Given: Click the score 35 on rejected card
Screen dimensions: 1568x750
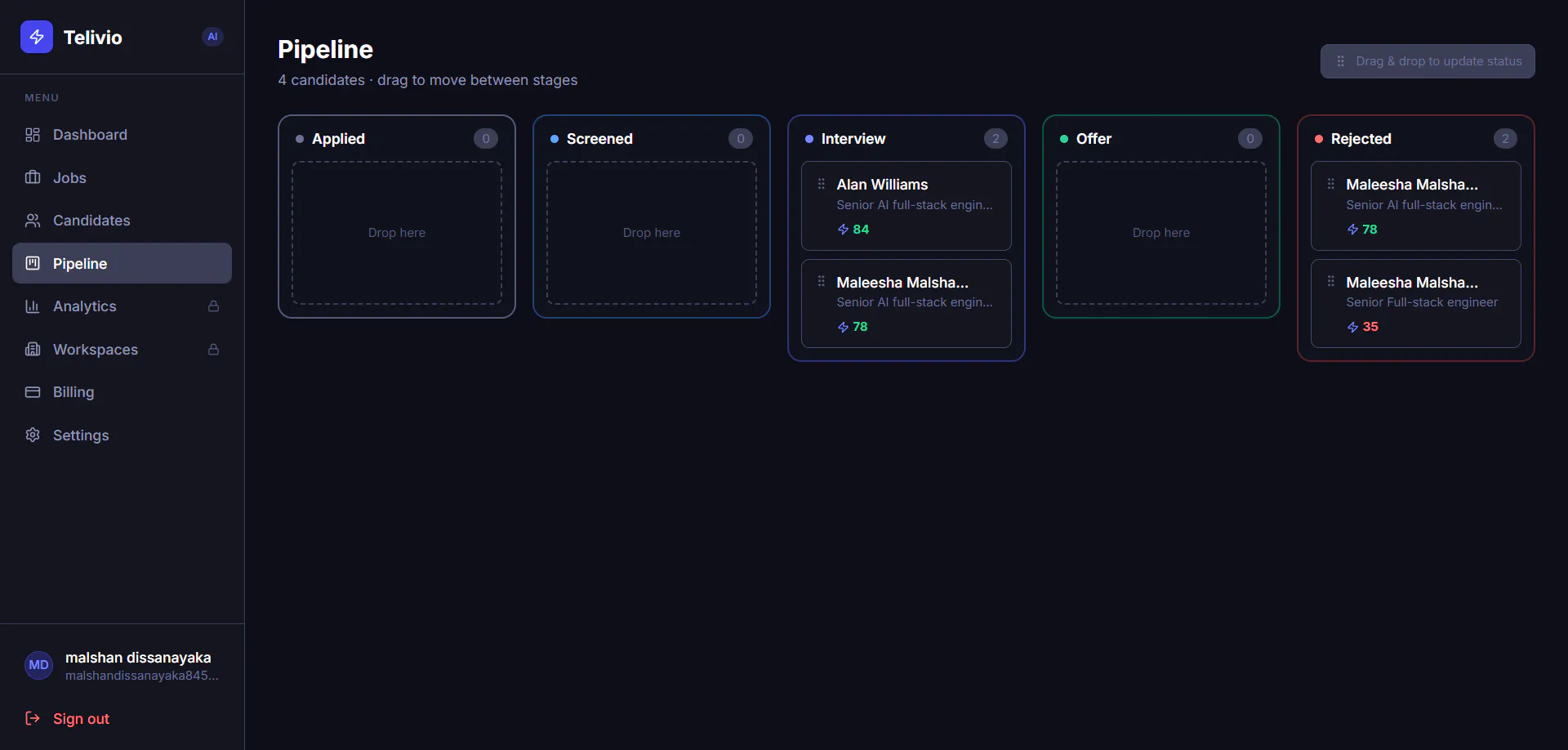Looking at the screenshot, I should point(1370,327).
